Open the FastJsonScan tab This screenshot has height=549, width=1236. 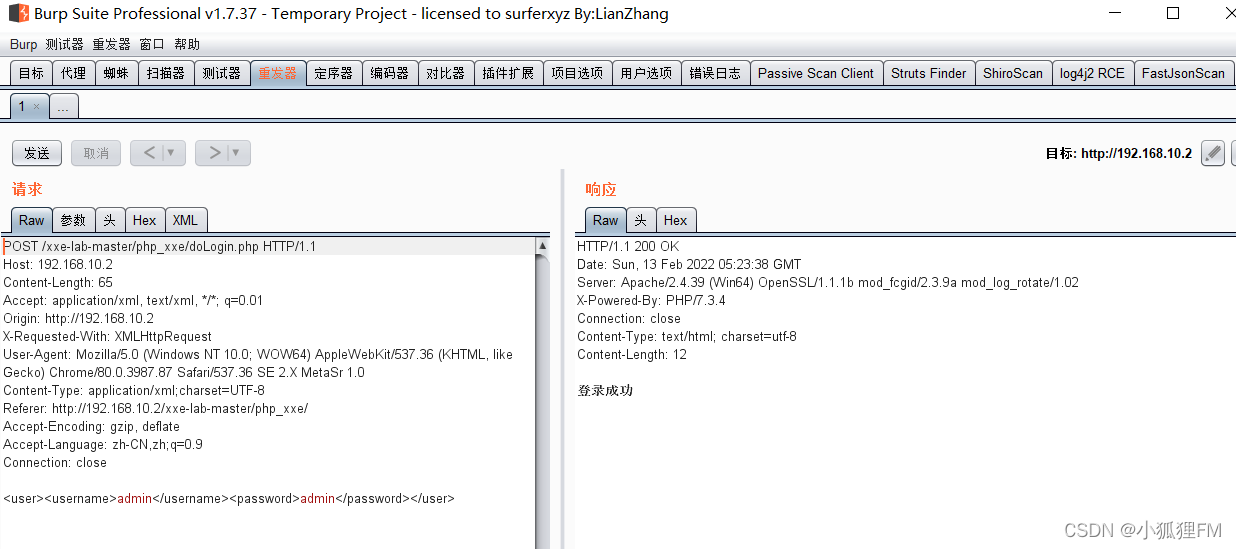pos(1184,73)
